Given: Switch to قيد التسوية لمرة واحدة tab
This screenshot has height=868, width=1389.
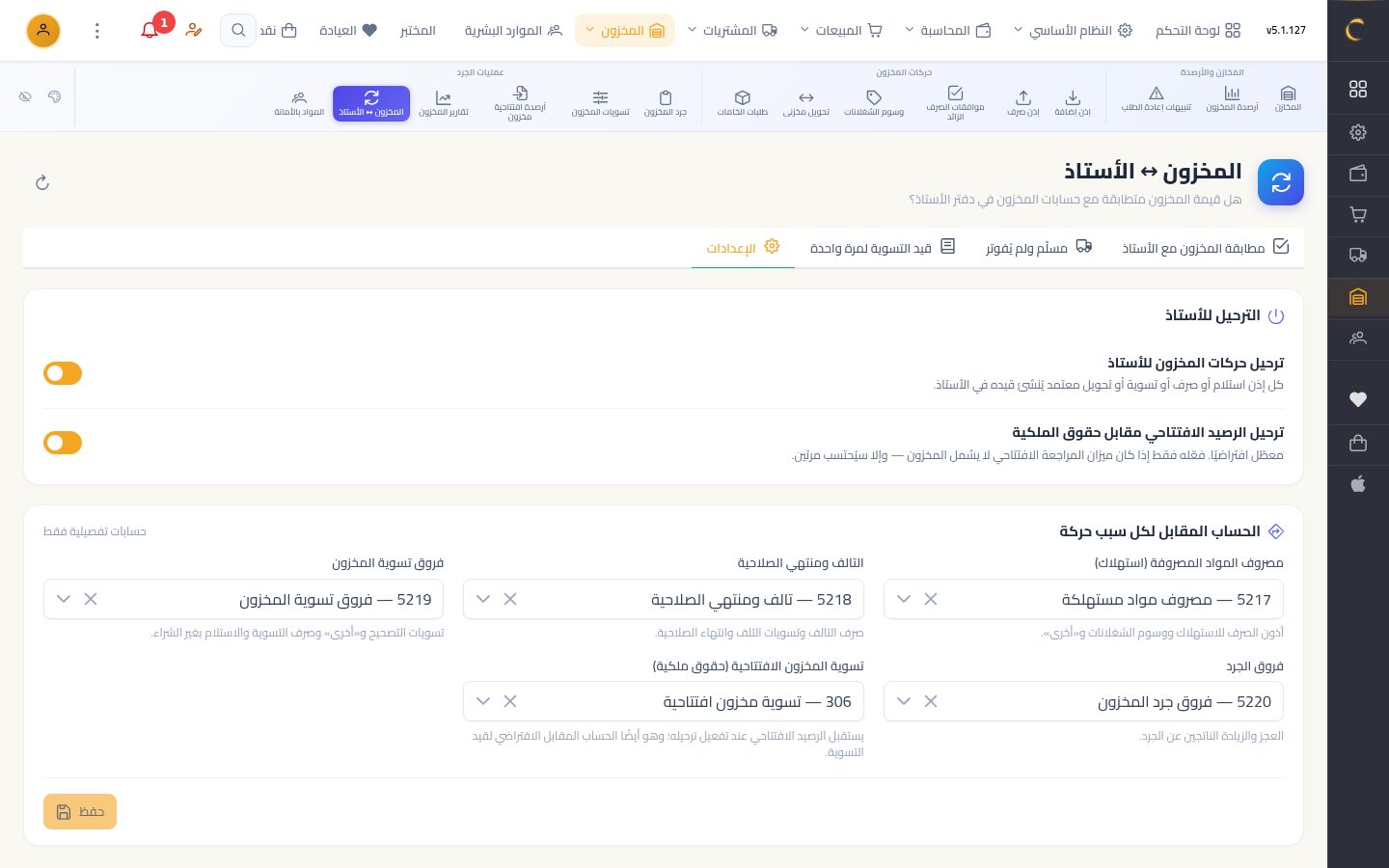Looking at the screenshot, I should [x=883, y=248].
